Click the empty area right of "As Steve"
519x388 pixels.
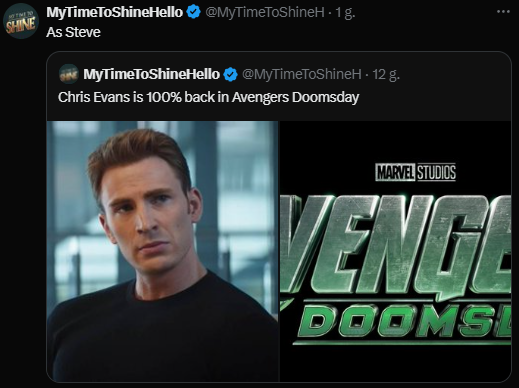[x=300, y=32]
